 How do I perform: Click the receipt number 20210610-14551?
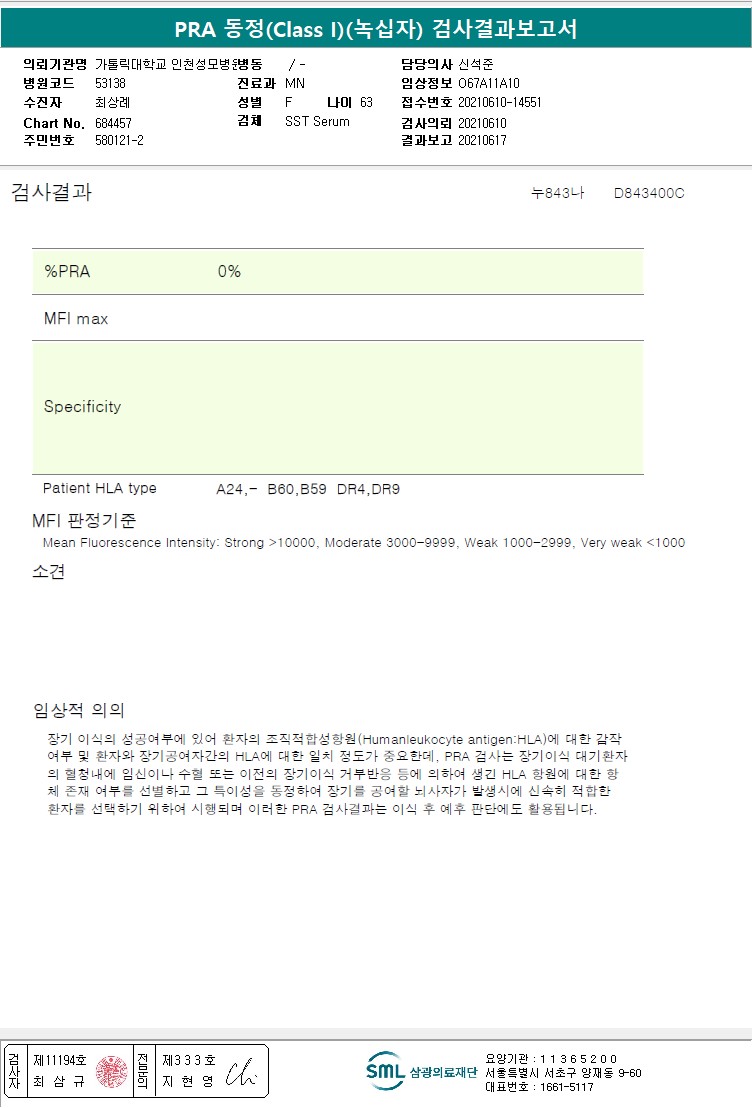point(500,102)
